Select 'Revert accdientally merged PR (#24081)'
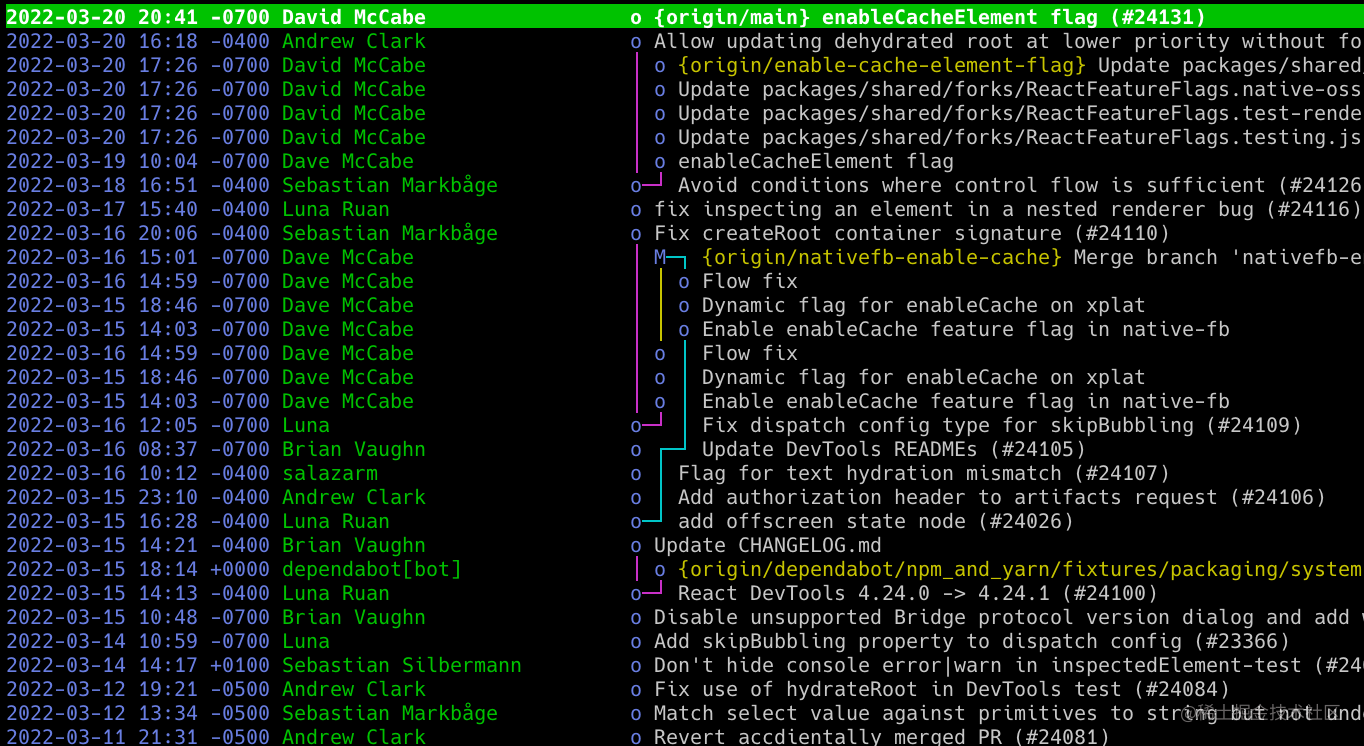The width and height of the screenshot is (1364, 746). (x=882, y=736)
